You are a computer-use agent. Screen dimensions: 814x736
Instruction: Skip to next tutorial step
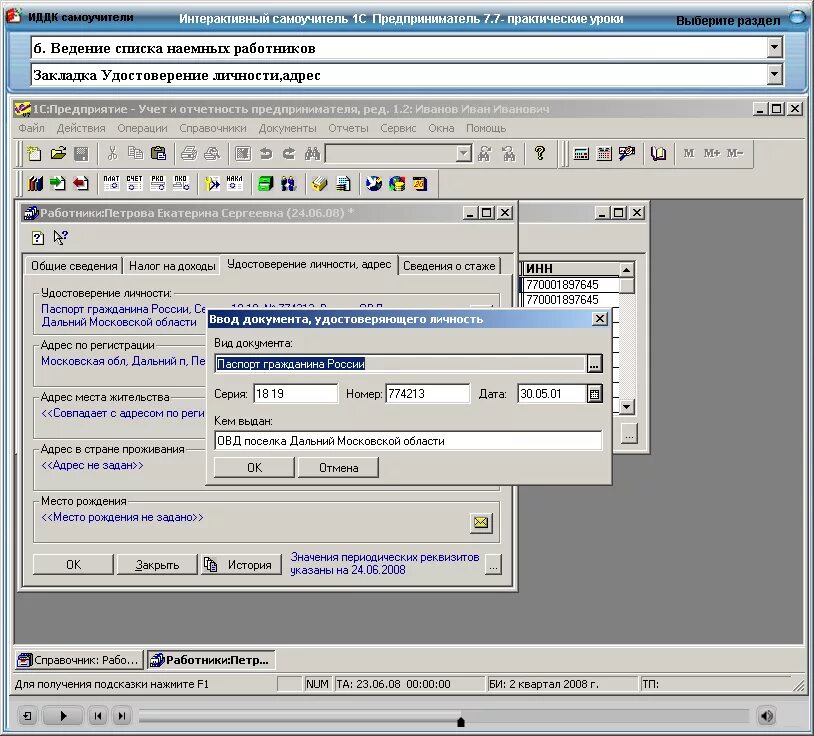click(x=121, y=716)
